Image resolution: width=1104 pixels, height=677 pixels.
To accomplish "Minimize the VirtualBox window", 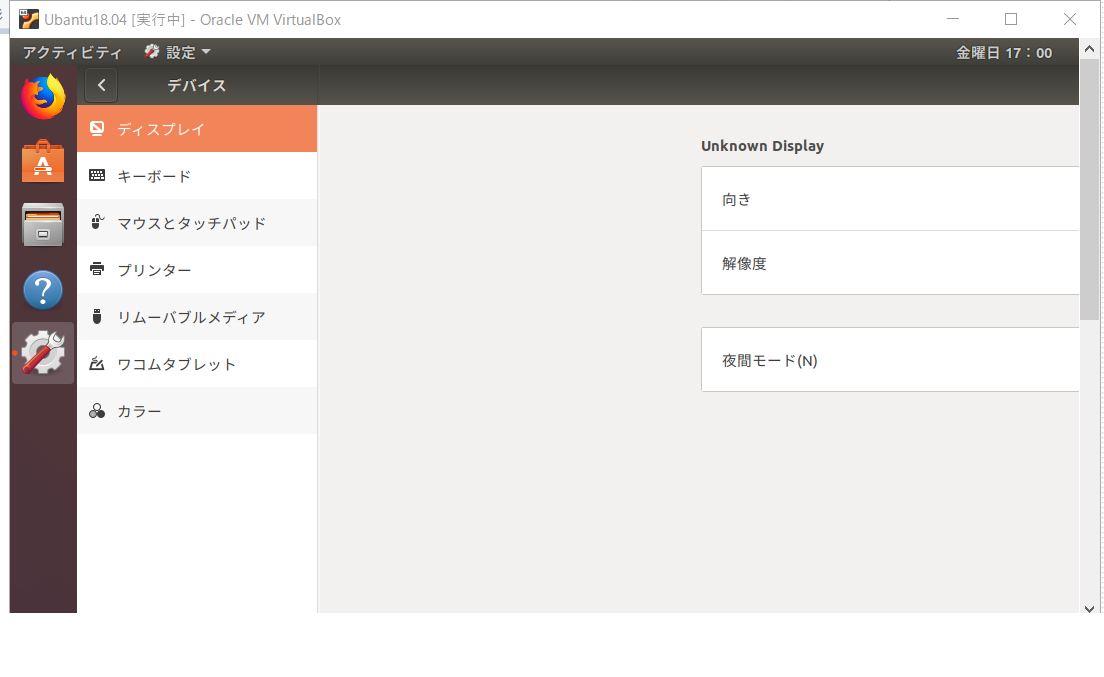I will [x=953, y=19].
